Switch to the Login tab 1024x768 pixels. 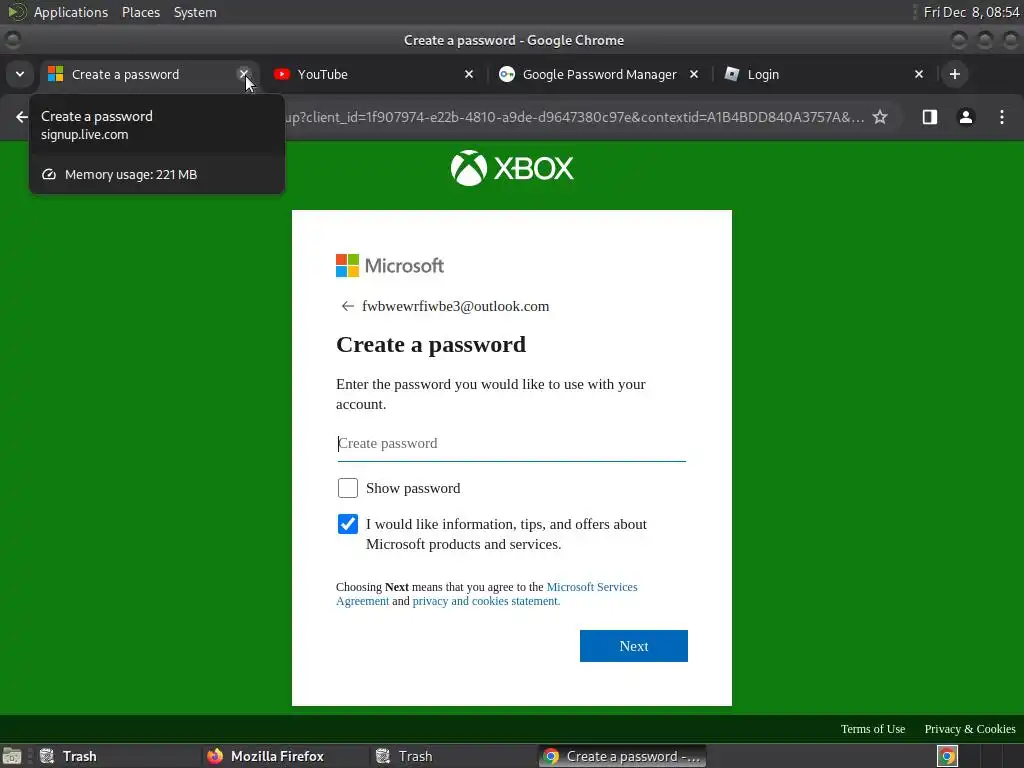coord(823,74)
